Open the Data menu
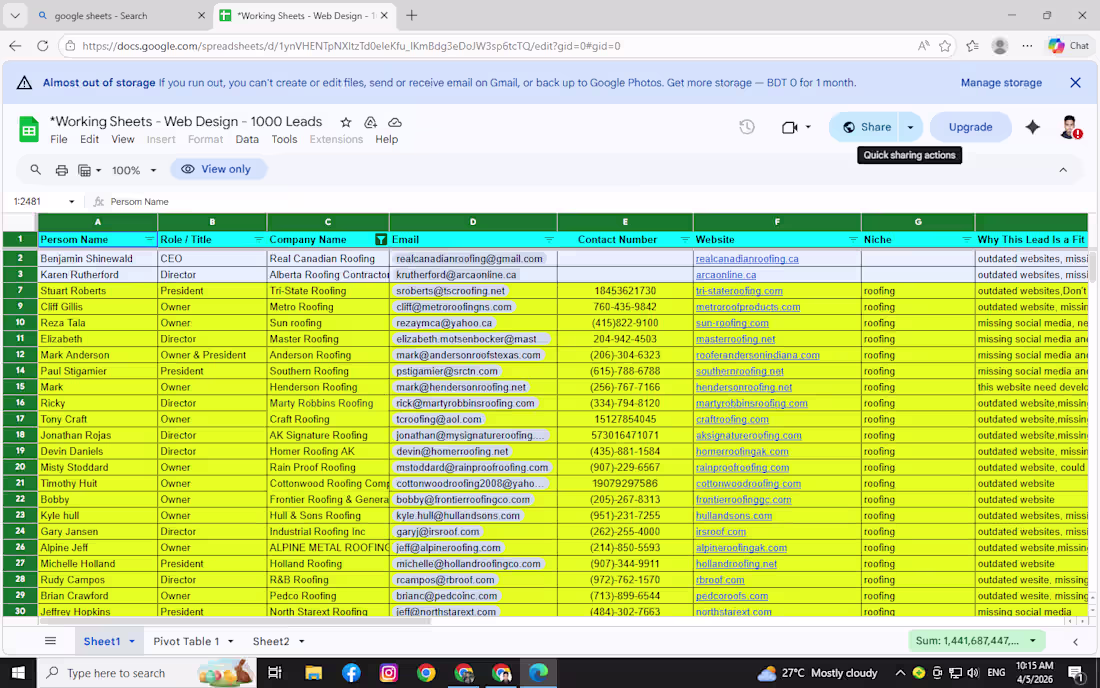This screenshot has width=1100, height=688. 246,139
